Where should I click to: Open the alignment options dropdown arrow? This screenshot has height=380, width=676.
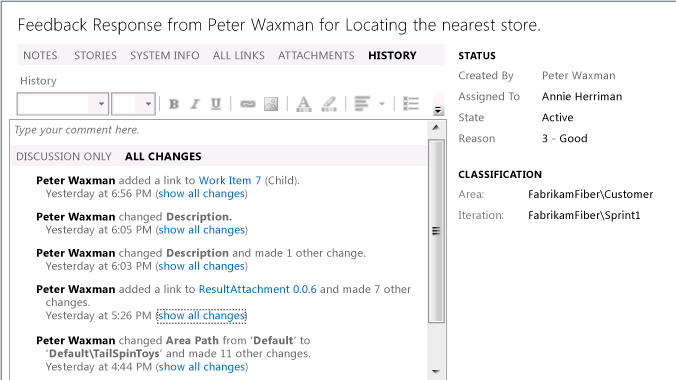click(x=382, y=104)
